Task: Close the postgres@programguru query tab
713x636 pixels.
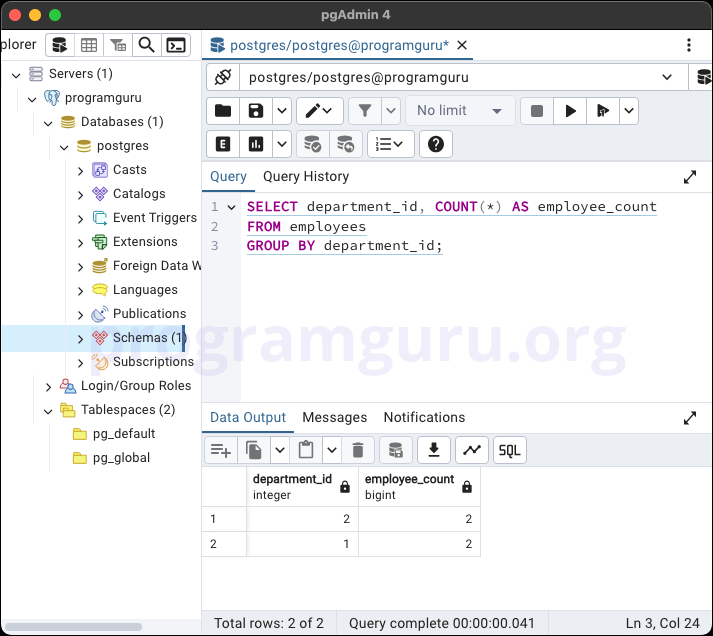Action: coord(462,45)
